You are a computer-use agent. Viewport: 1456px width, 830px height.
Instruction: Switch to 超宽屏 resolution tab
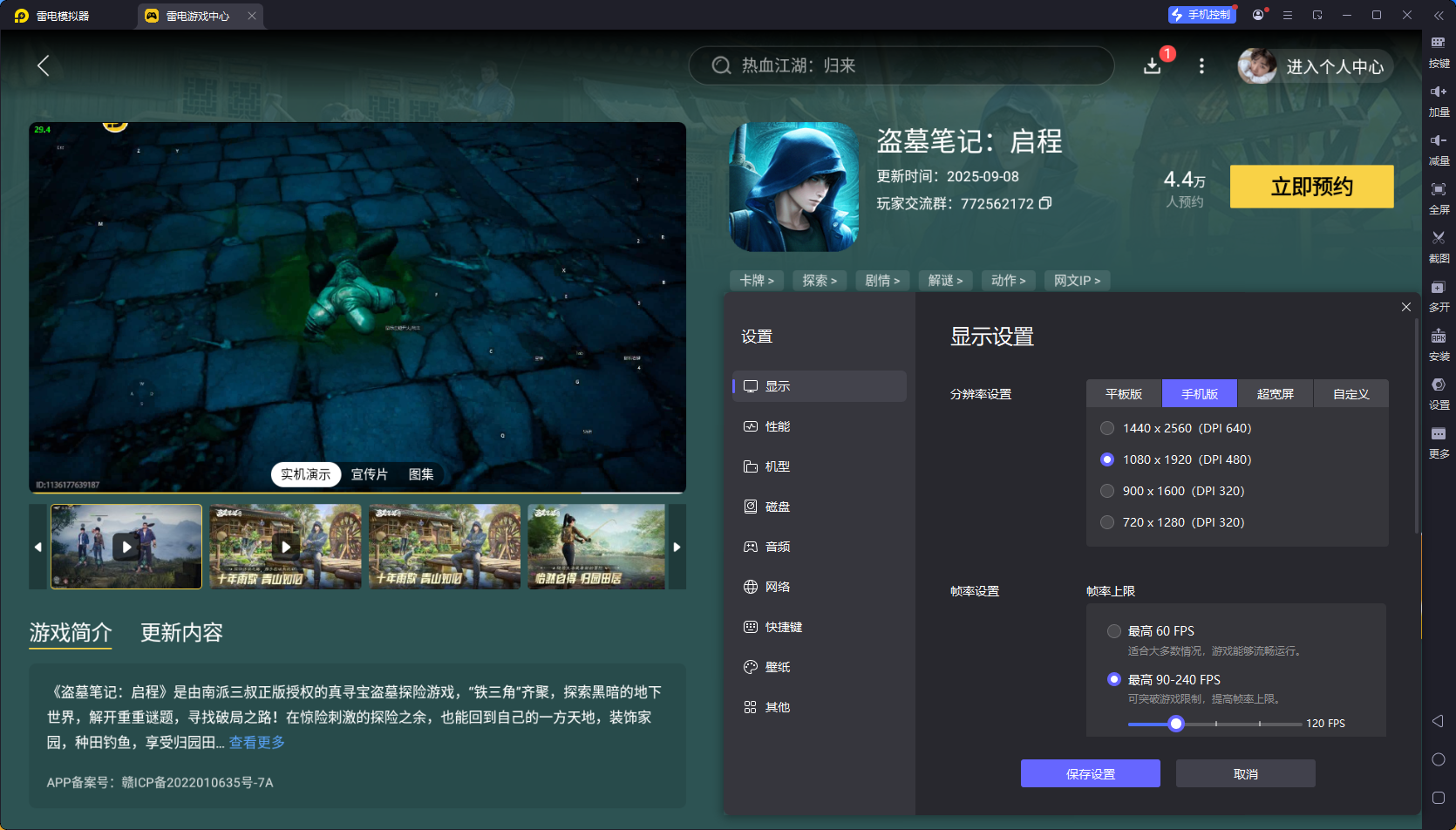click(1276, 394)
